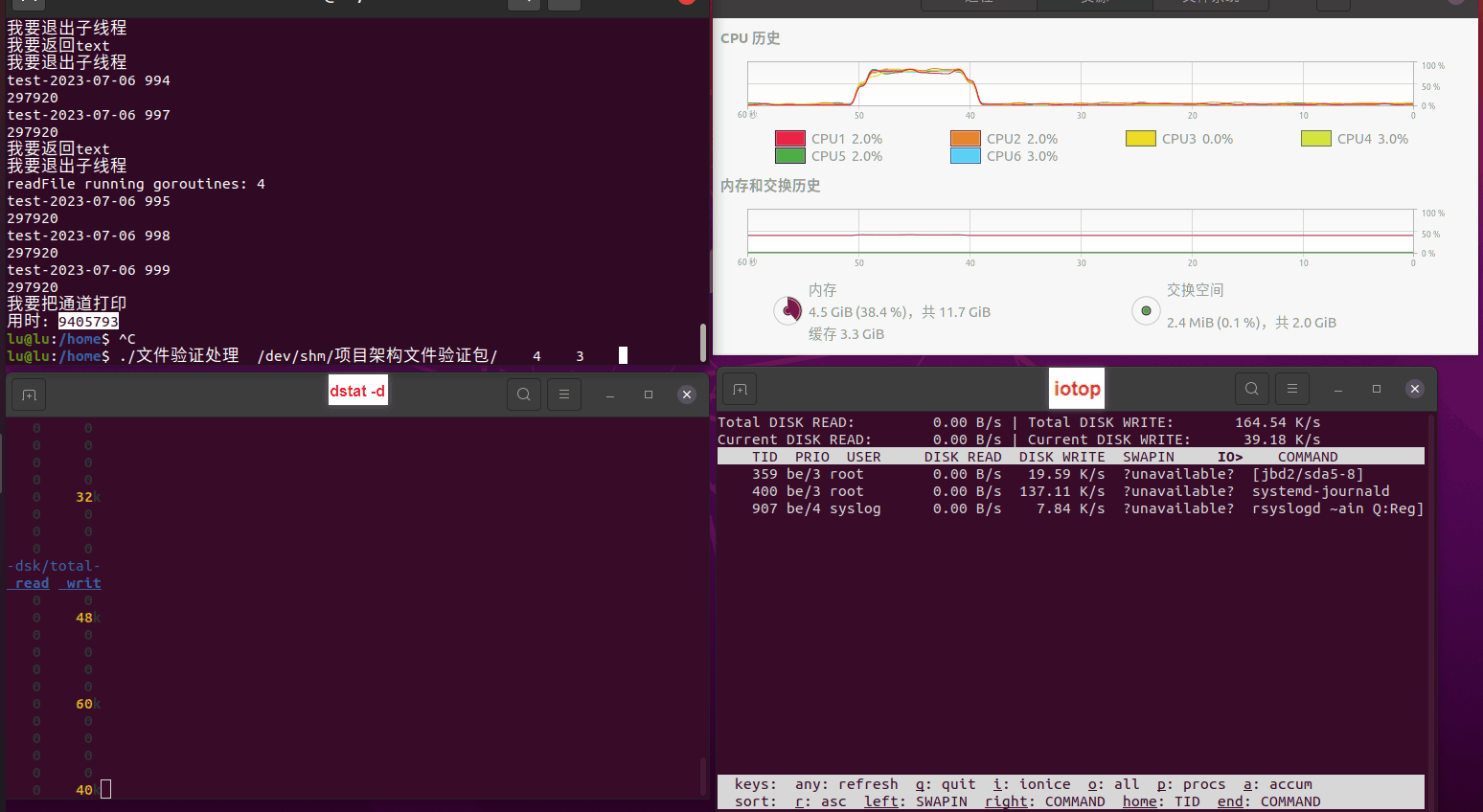Select the systemd-journald row in iotop
The image size is (1483, 812).
coord(1070,491)
